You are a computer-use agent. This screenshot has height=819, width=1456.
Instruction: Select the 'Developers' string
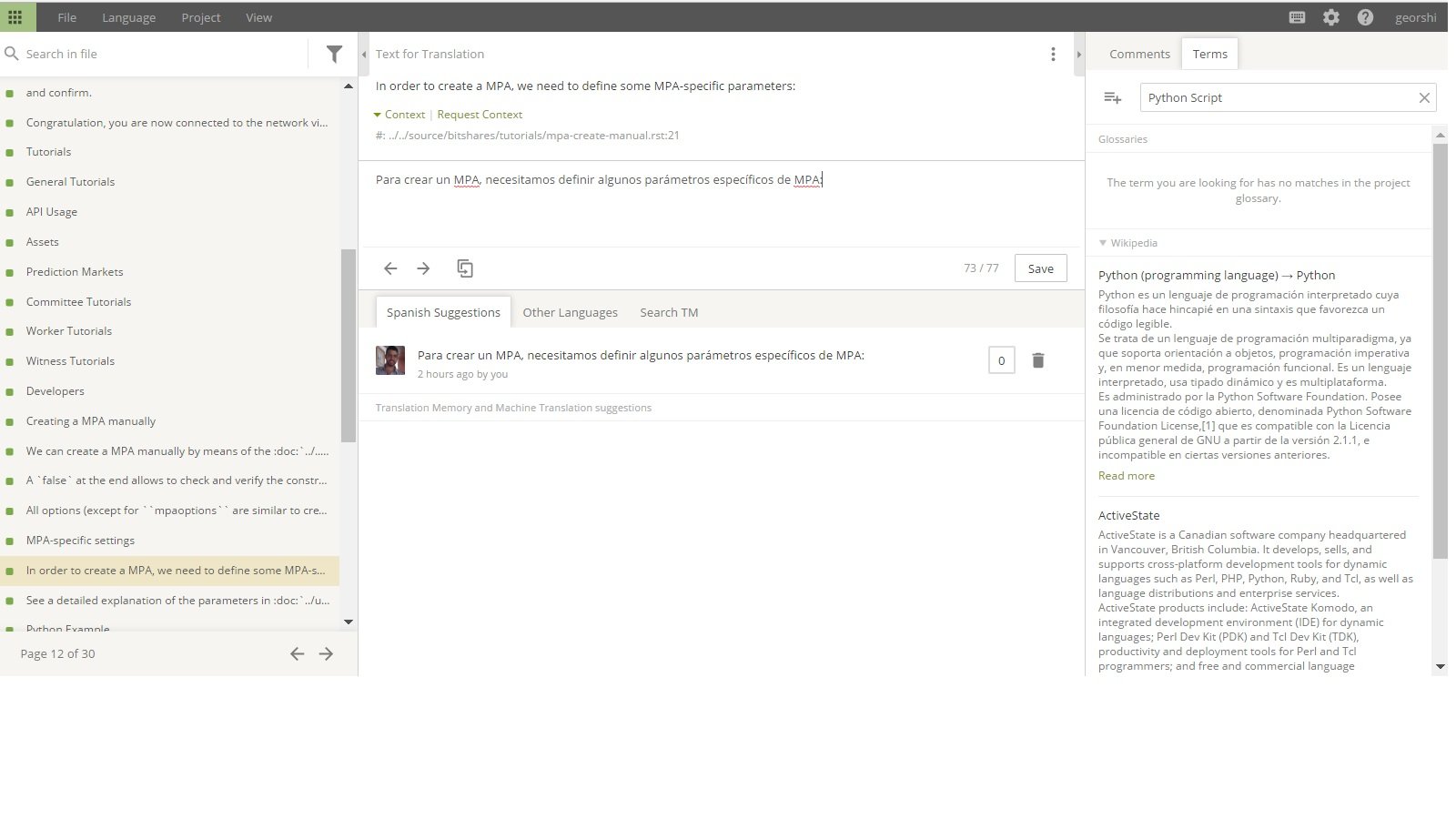[55, 391]
